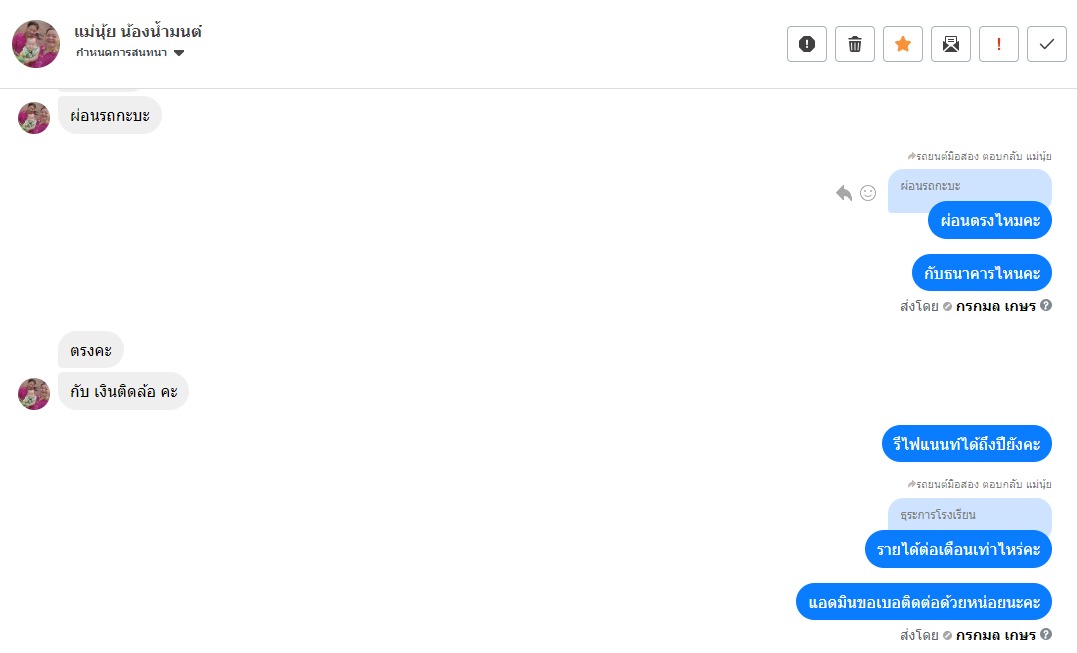Screen dimensions: 1077x653
Task: Click the help icon after last กรกมล เกษร
Action: [1046, 634]
